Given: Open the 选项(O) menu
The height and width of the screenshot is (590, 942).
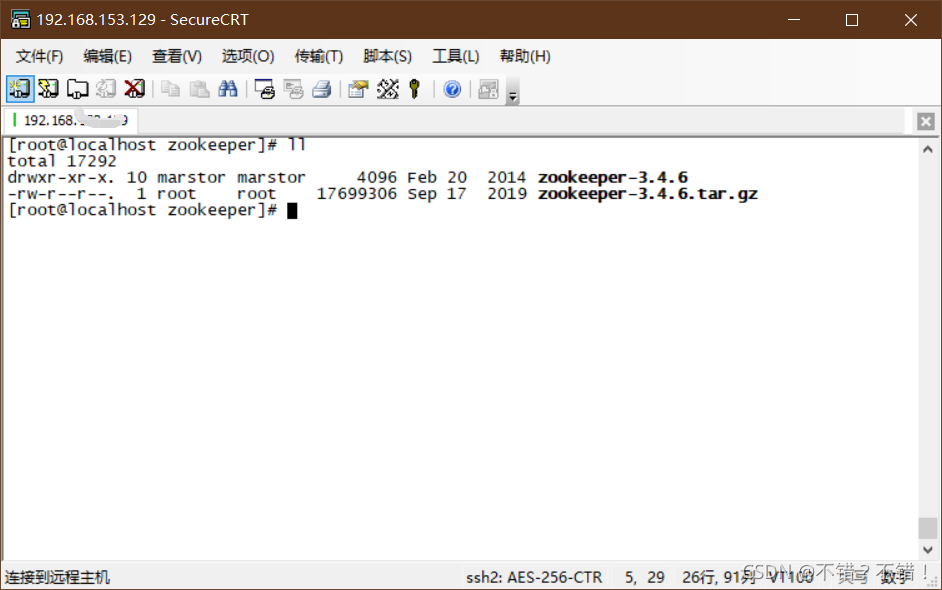Looking at the screenshot, I should tap(248, 56).
